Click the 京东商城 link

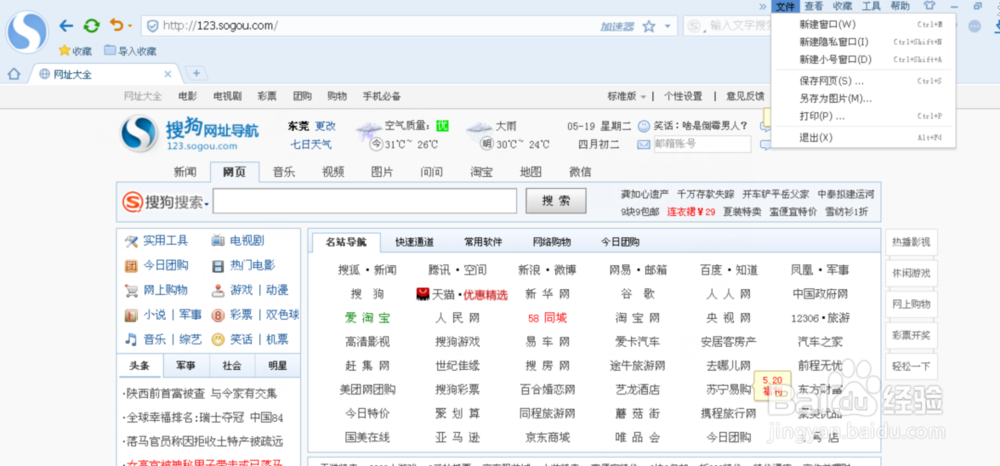click(x=547, y=437)
